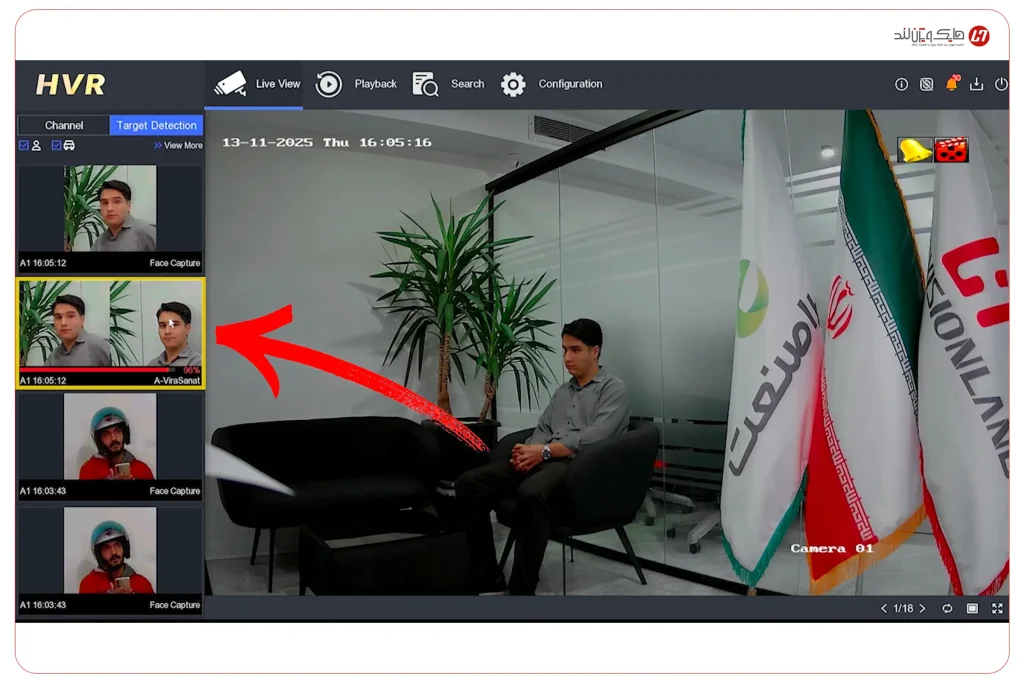Switch to the Channel tab
1024x683 pixels.
pos(63,125)
